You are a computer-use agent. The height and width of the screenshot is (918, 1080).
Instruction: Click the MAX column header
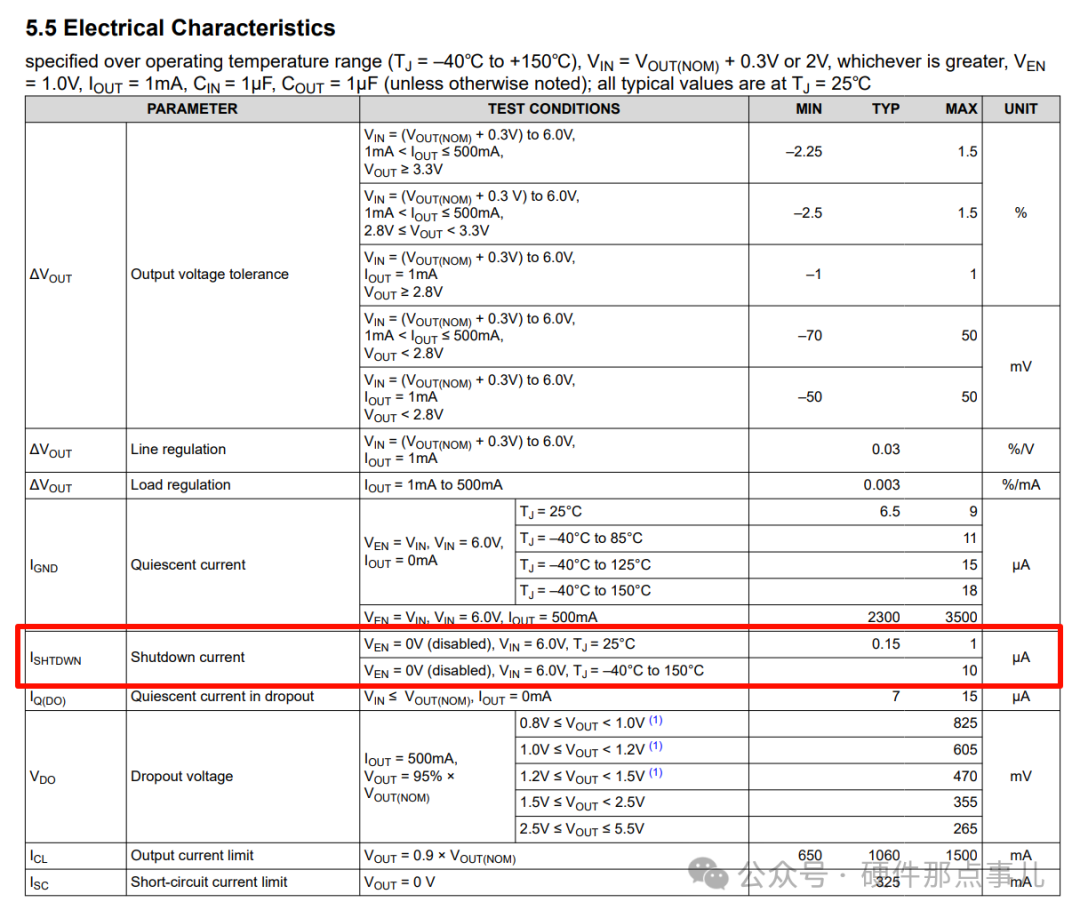point(961,109)
